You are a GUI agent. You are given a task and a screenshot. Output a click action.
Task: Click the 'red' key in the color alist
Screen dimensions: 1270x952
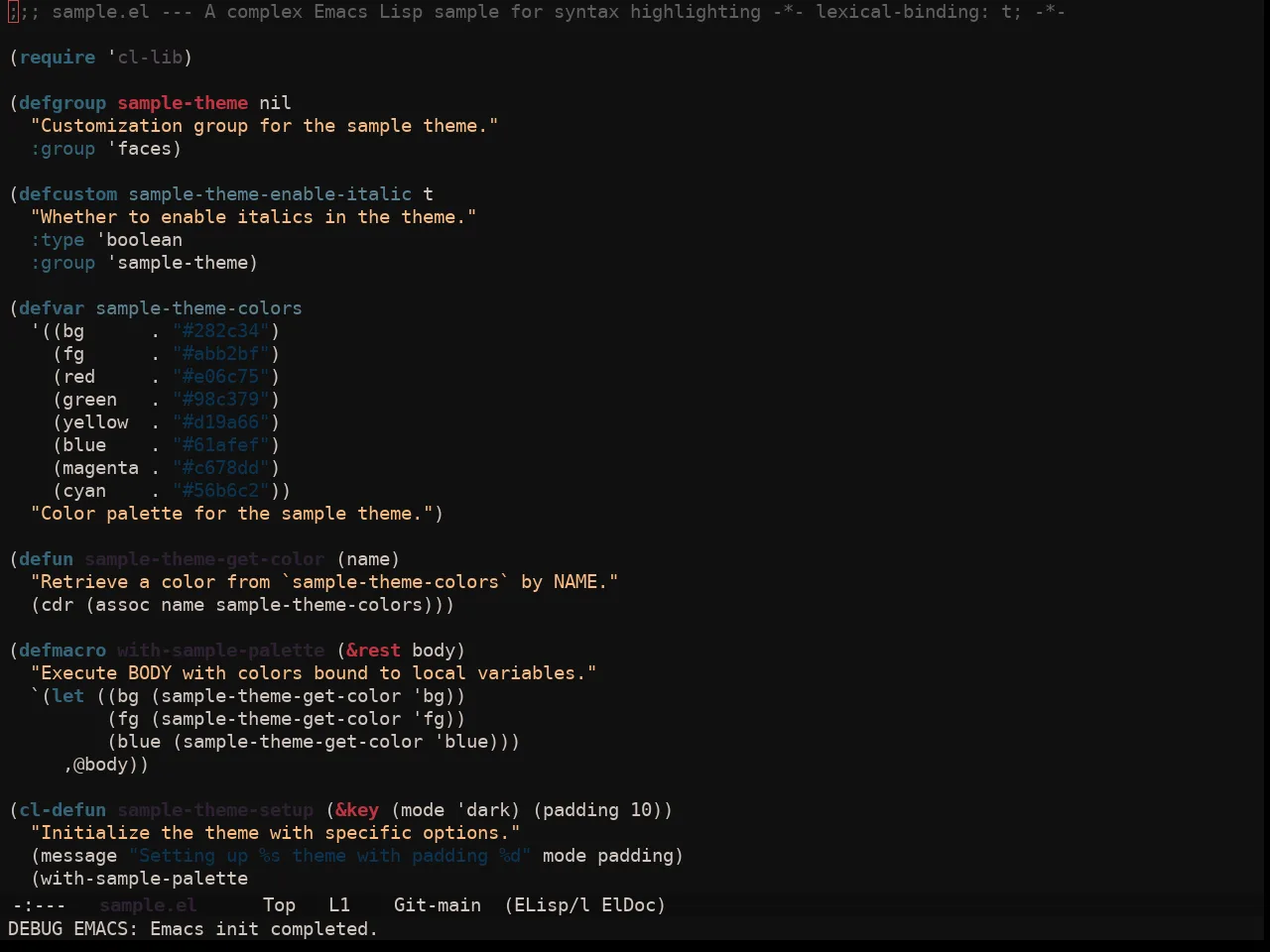(79, 377)
